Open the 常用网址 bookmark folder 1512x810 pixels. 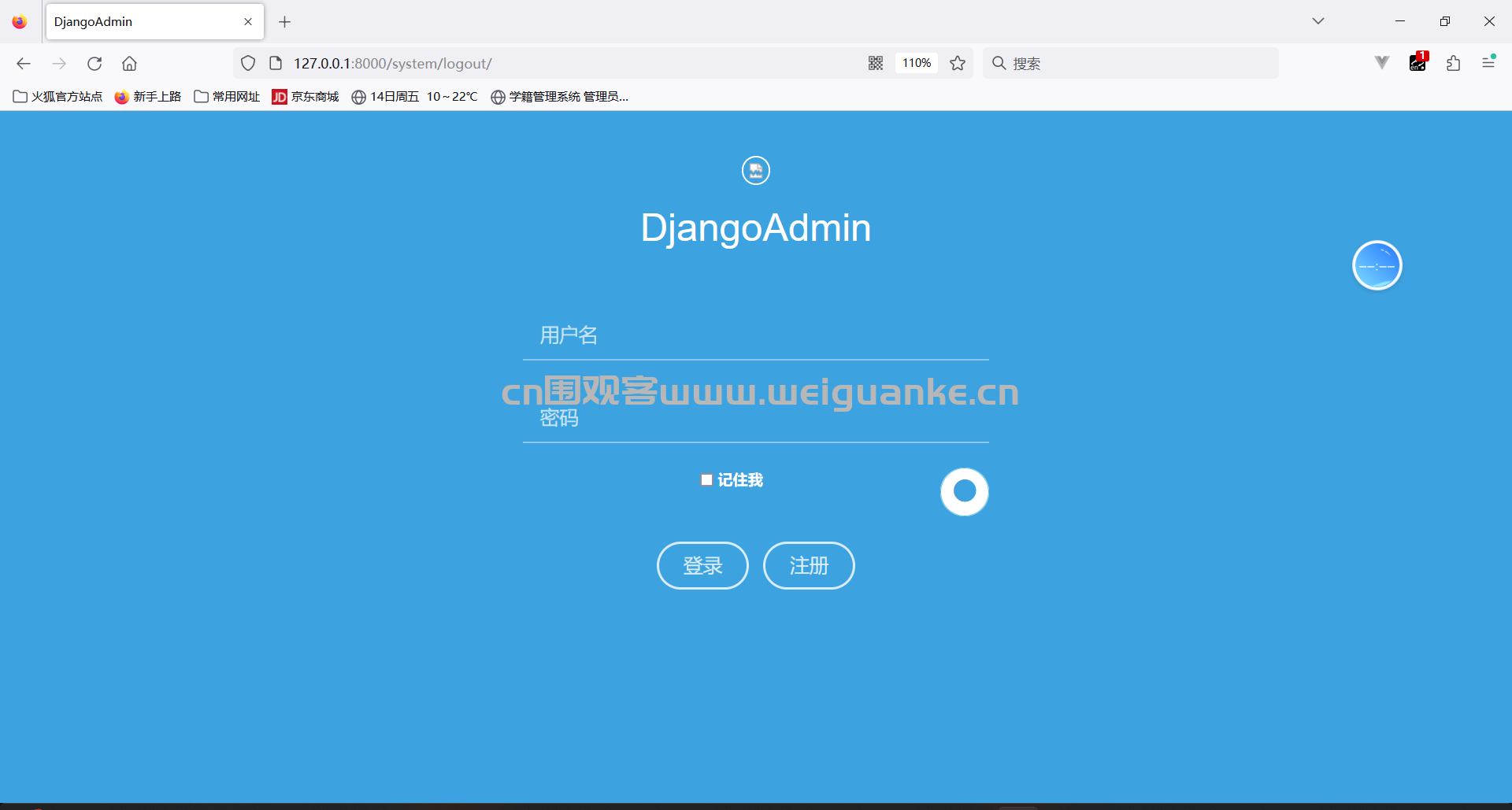coord(227,97)
